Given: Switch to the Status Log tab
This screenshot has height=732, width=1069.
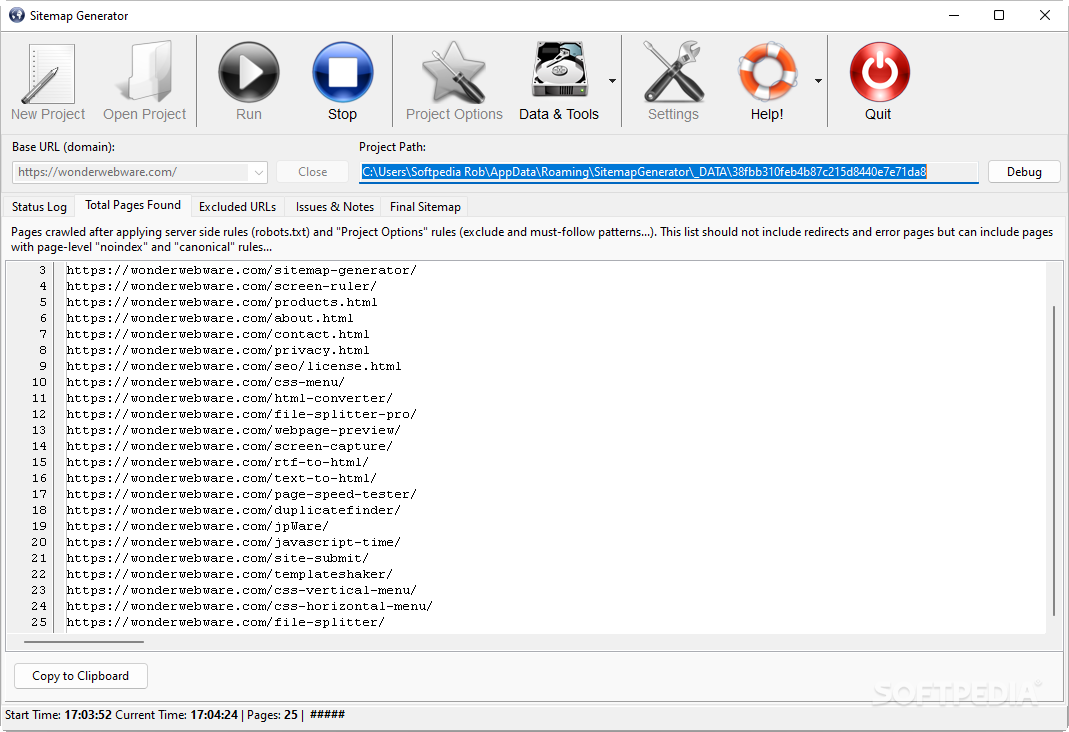Looking at the screenshot, I should 40,207.
